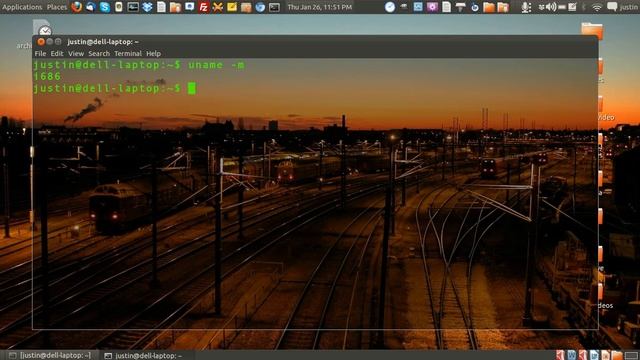Open the yellow sticky notes launcher
Image resolution: width=640 pixels, height=360 pixels.
click(232, 7)
